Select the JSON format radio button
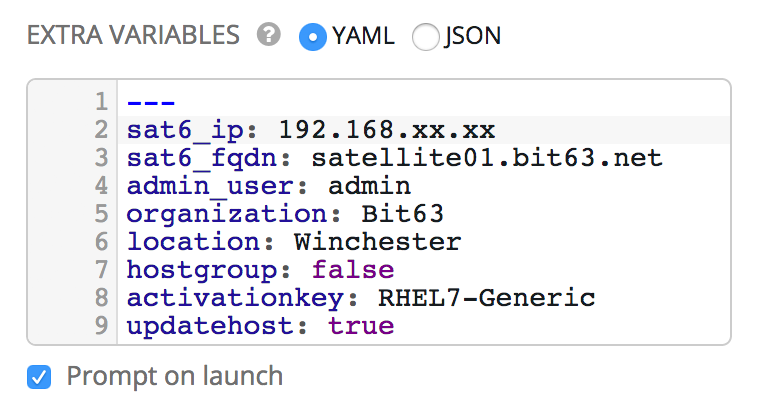 click(x=426, y=37)
